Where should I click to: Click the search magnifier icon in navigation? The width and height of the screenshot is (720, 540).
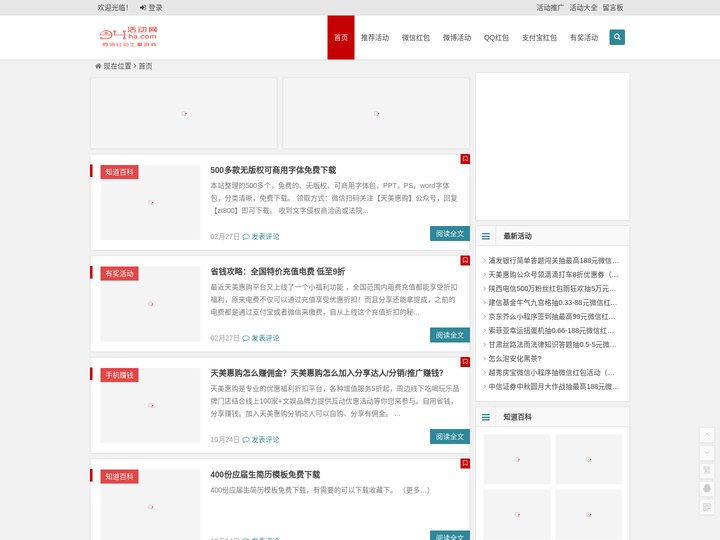(617, 37)
